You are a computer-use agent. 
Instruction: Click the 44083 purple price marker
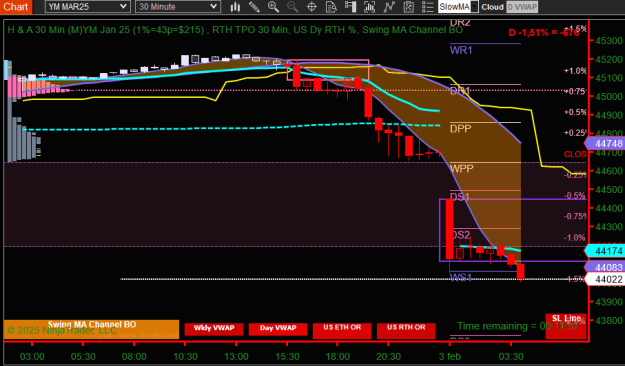605,267
